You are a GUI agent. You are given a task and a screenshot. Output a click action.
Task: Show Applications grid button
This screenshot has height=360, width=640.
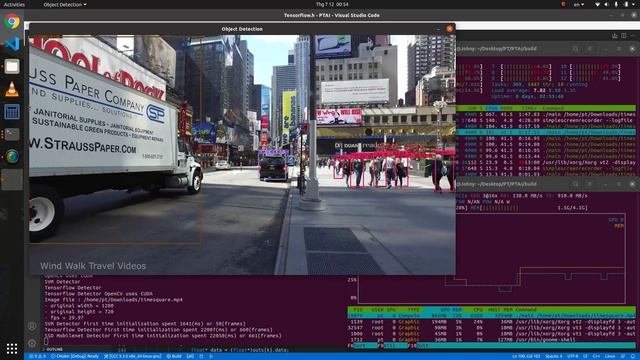12,348
